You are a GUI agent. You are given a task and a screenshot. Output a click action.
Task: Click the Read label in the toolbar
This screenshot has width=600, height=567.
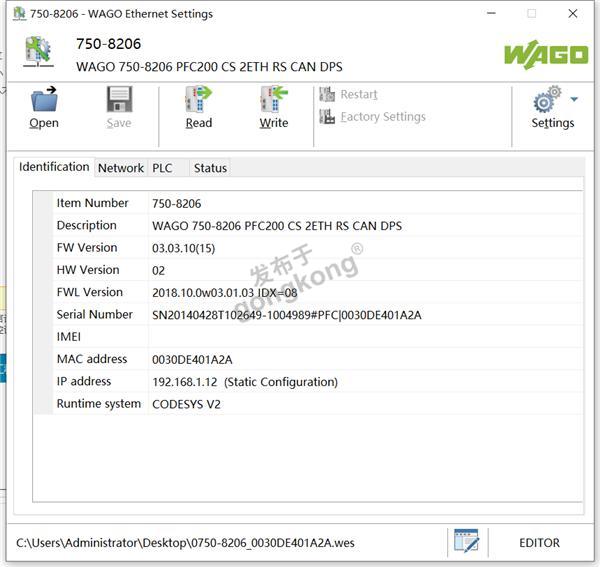199,123
